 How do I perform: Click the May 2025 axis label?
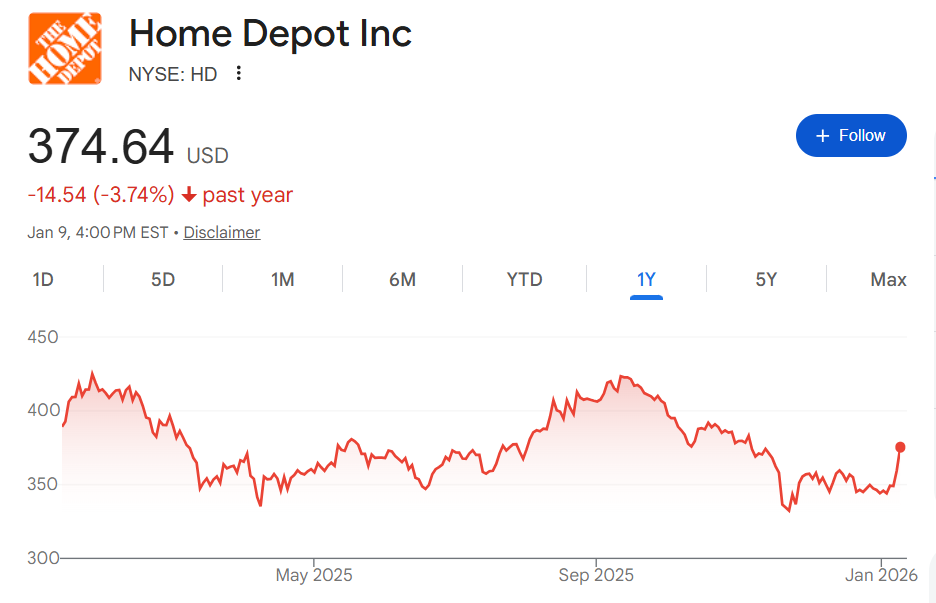[314, 575]
